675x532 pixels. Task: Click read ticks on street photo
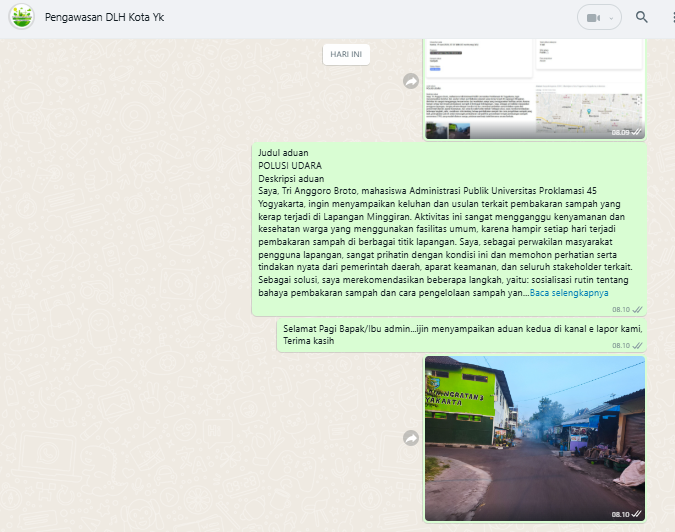click(637, 514)
